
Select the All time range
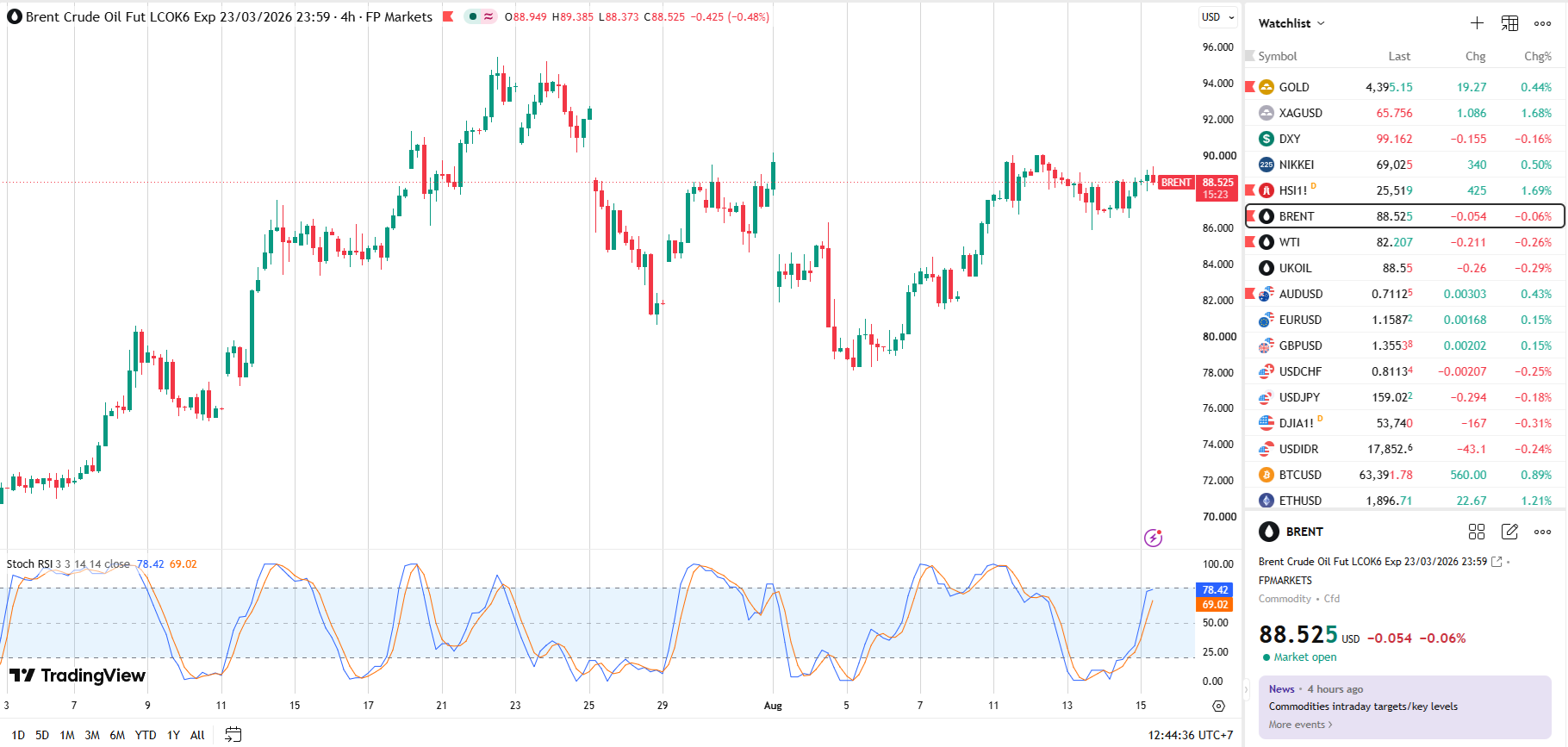click(197, 735)
